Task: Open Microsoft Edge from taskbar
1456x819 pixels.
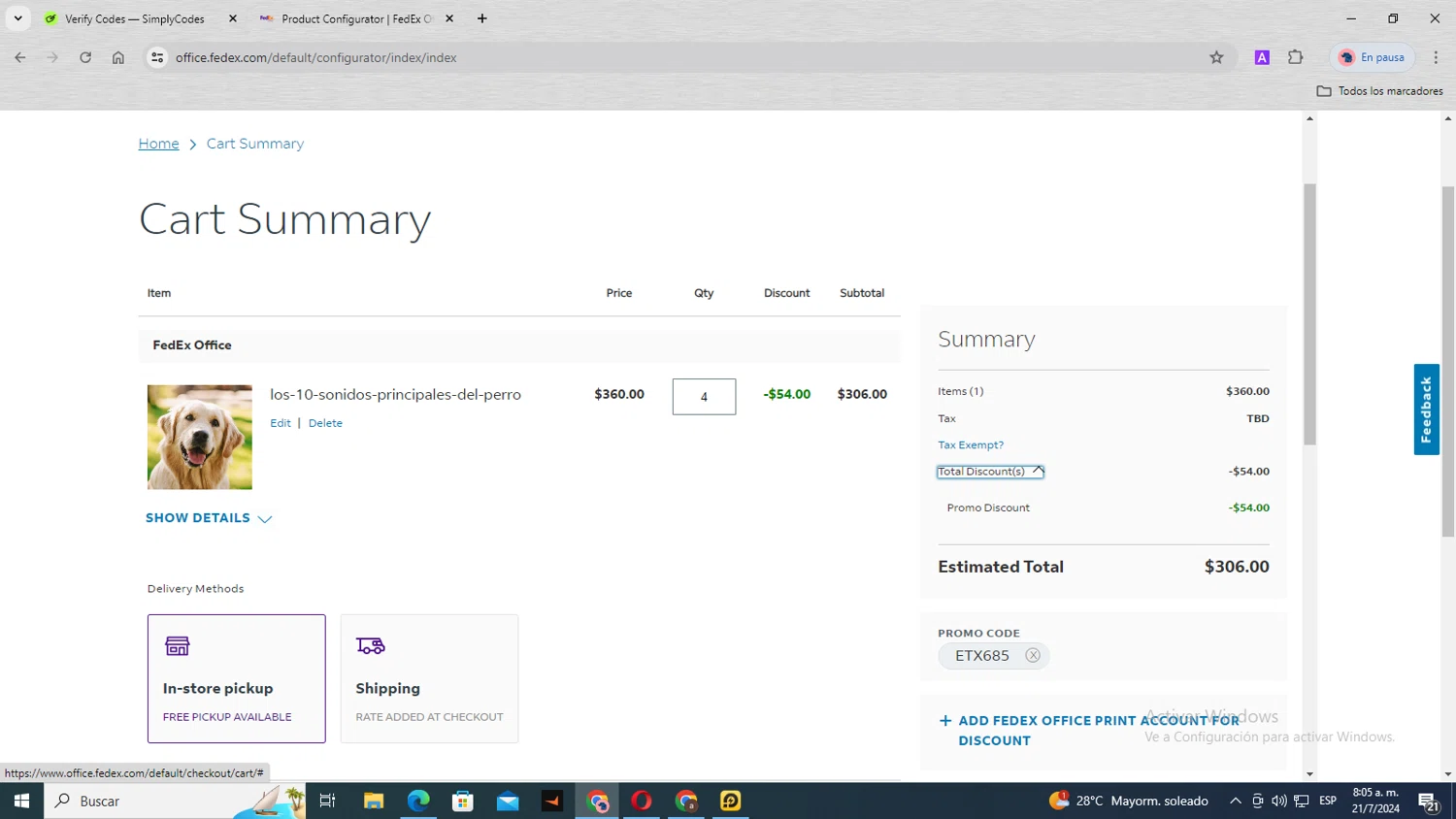Action: point(418,801)
